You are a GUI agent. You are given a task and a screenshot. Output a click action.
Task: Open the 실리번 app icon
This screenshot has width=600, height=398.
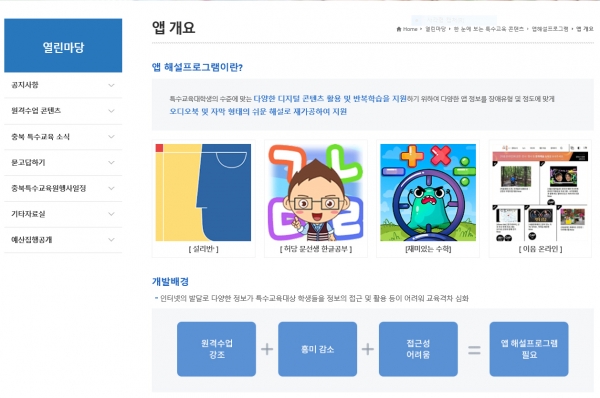[x=203, y=192]
